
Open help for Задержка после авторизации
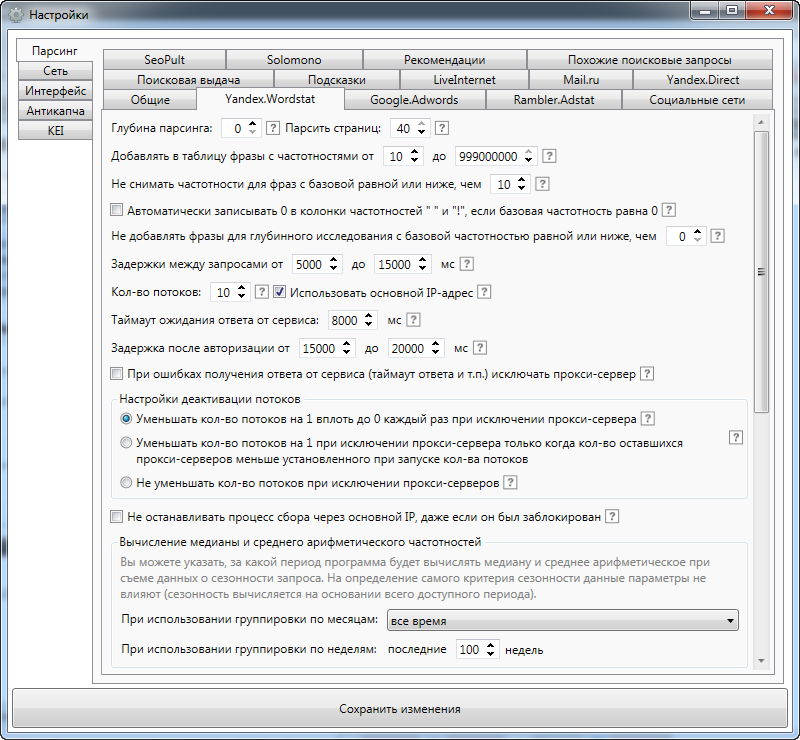click(480, 348)
